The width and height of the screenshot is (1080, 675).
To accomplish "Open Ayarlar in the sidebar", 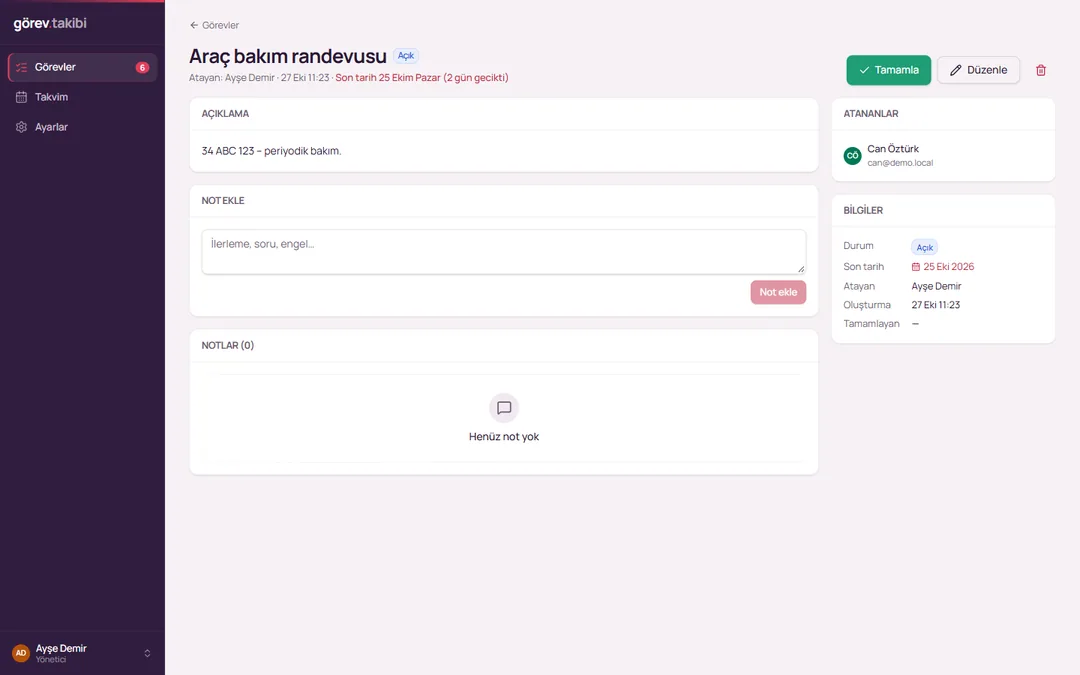I will coord(82,127).
